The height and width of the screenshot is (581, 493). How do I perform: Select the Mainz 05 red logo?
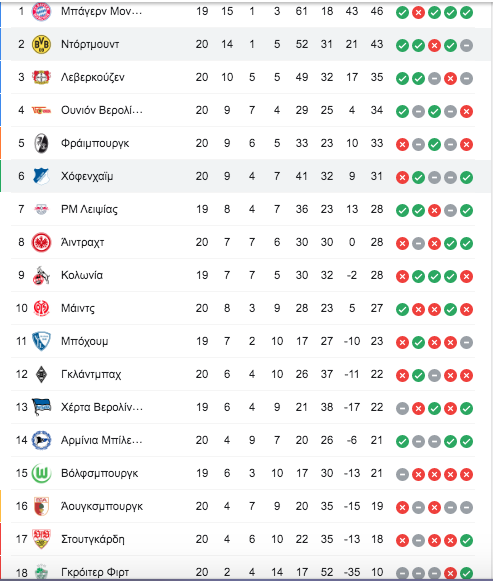coord(41,308)
